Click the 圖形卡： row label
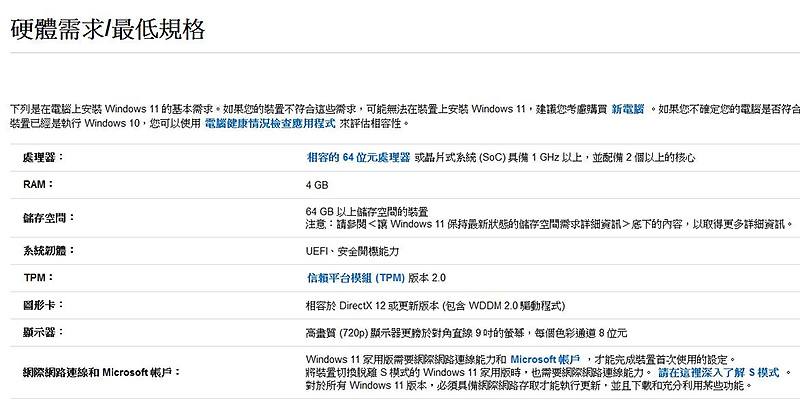 pyautogui.click(x=44, y=305)
